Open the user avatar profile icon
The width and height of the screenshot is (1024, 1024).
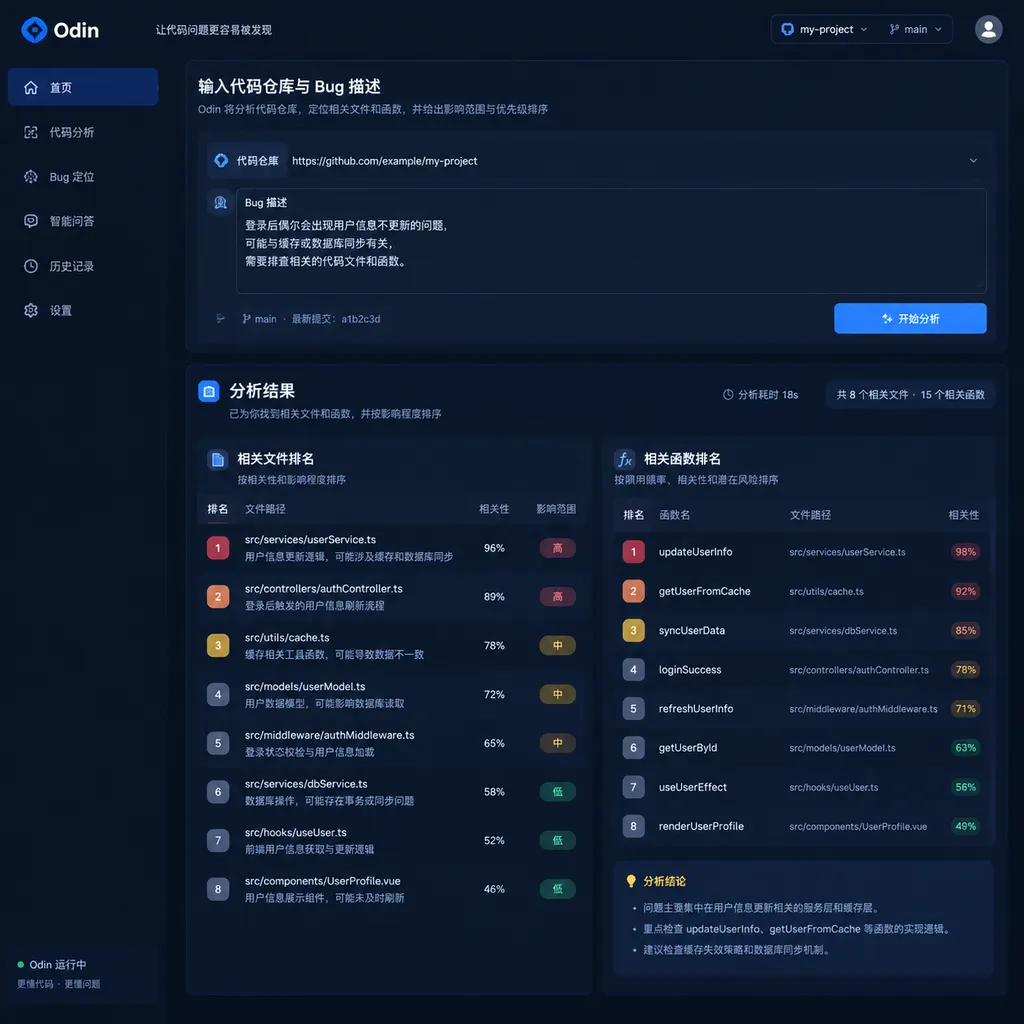[x=988, y=29]
